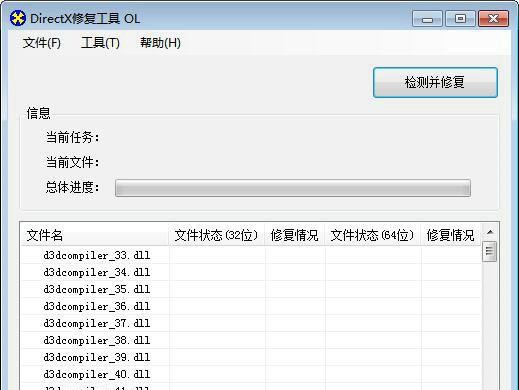Open the 帮助(H) menu
The image size is (519, 390).
[160, 43]
